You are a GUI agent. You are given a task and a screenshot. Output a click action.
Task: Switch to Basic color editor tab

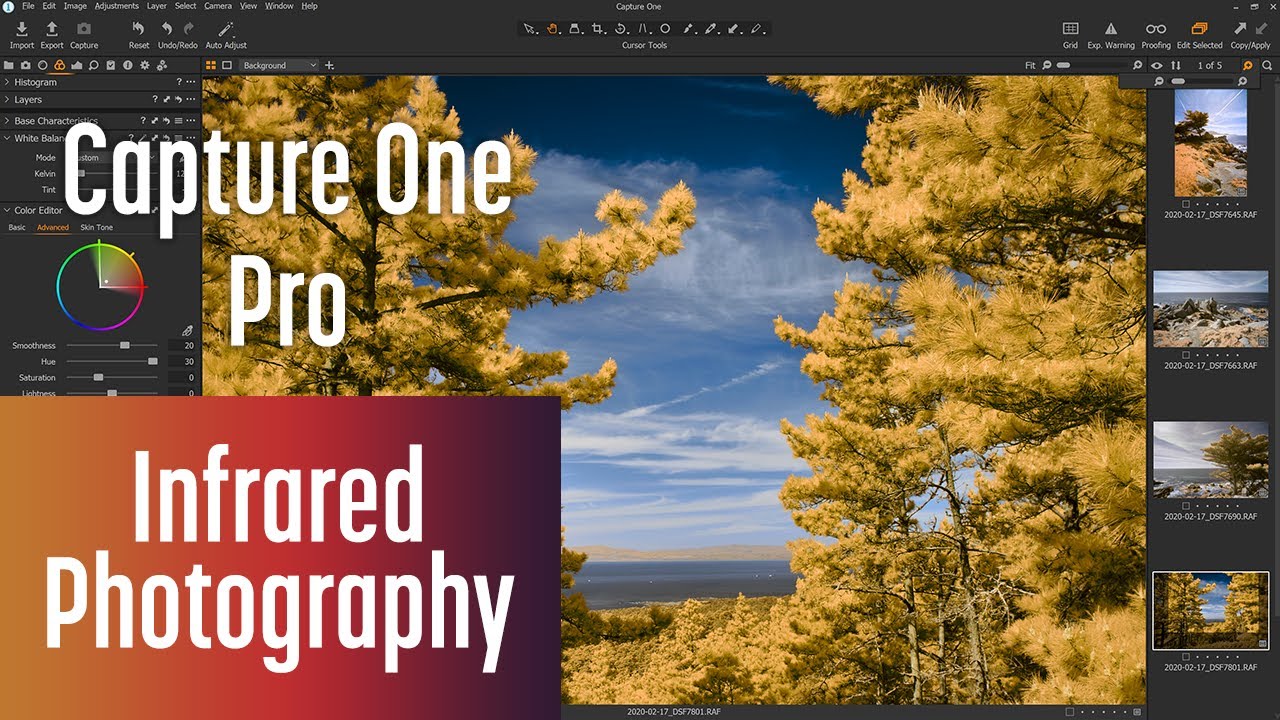coord(17,228)
